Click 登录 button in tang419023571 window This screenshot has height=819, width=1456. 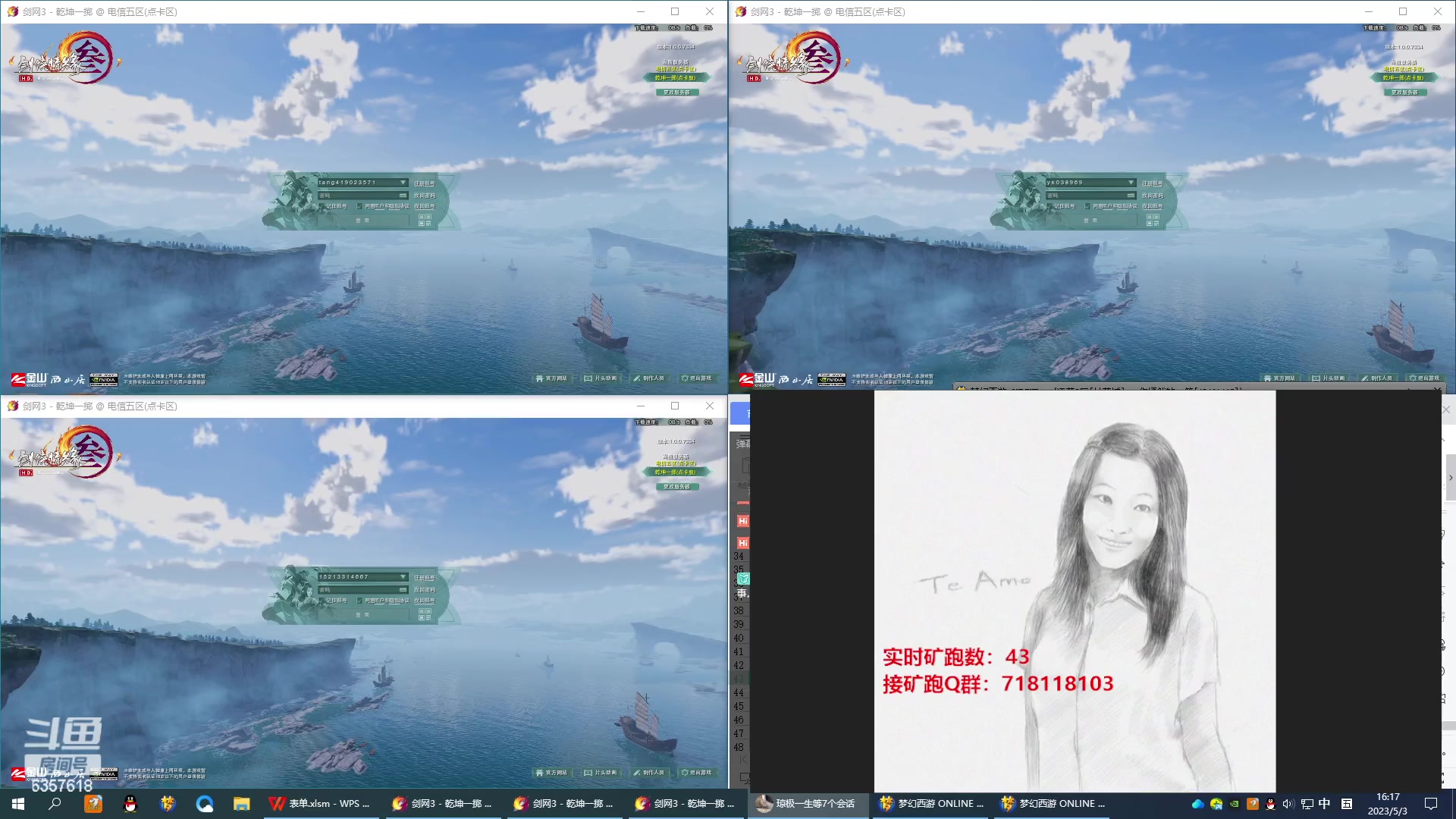[363, 221]
